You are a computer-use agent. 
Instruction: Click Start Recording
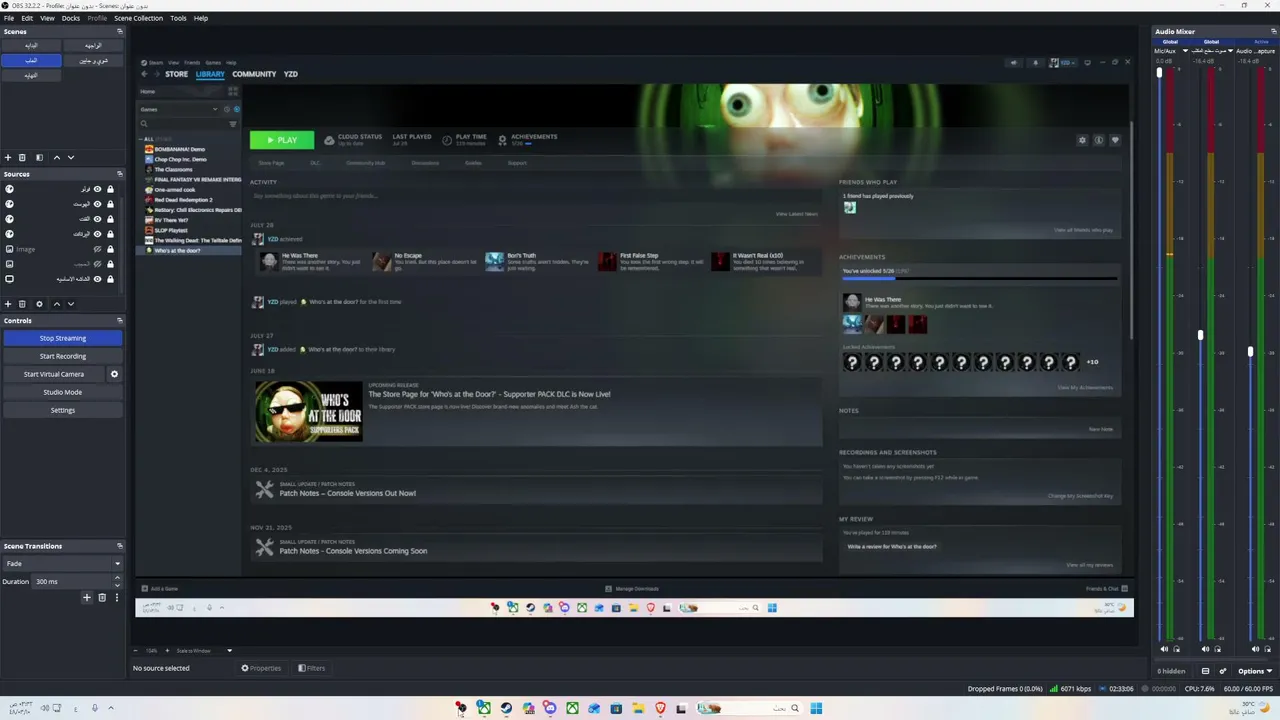[x=63, y=356]
